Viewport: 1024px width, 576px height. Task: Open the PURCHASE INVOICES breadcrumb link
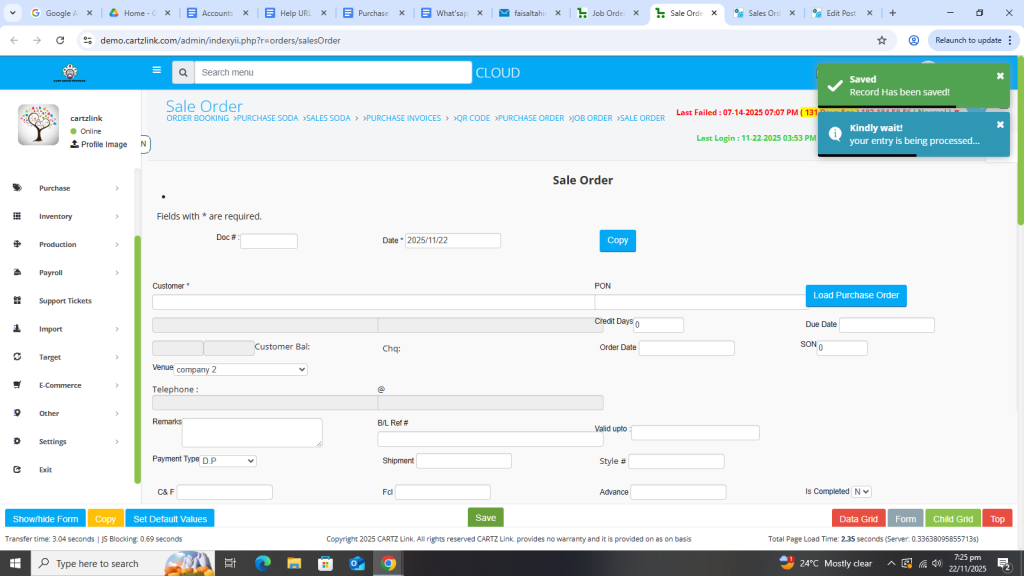[403, 118]
